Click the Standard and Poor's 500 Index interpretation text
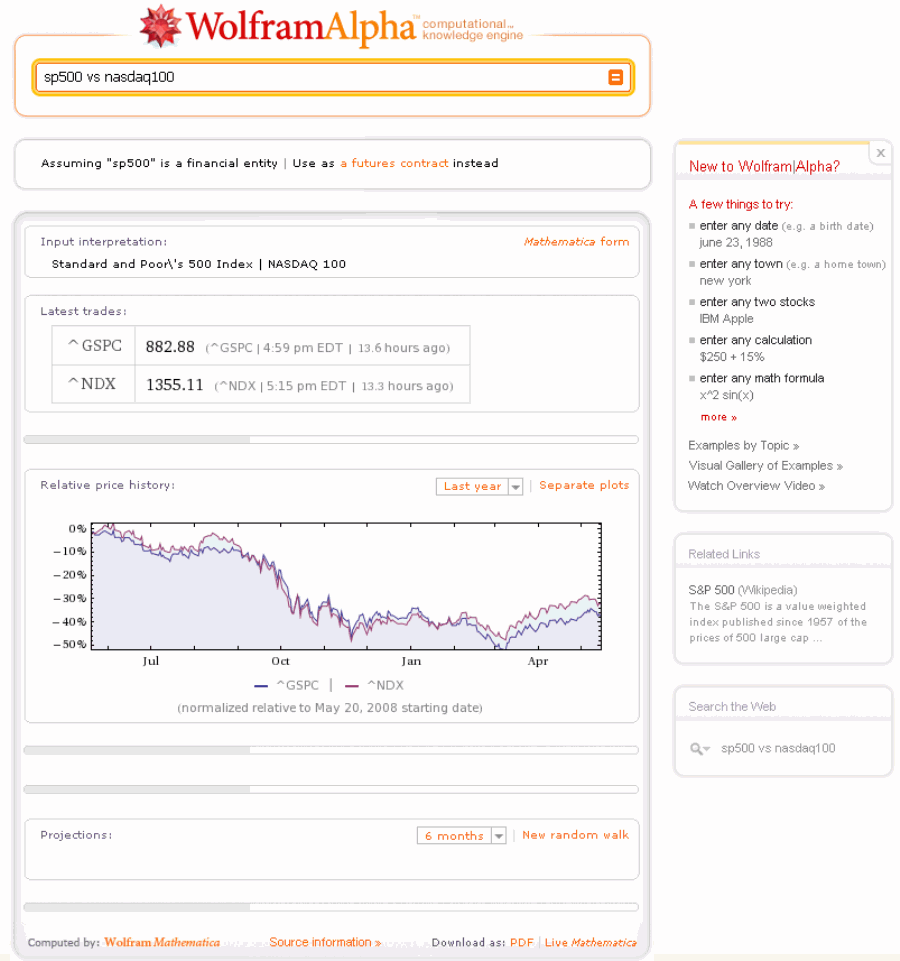900x961 pixels. [x=152, y=264]
